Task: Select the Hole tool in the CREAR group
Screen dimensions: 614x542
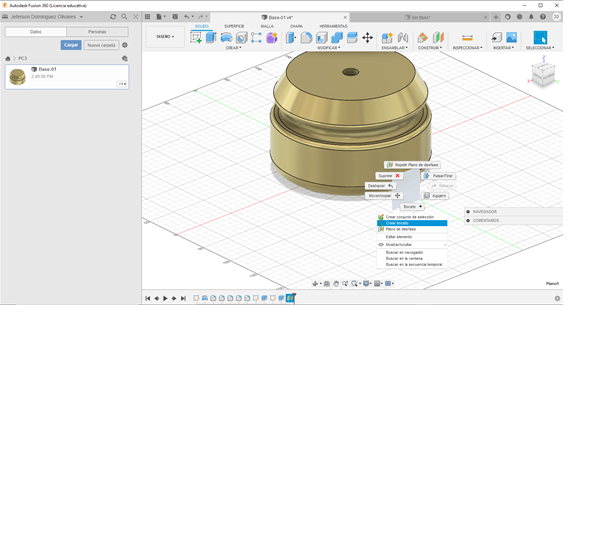Action: [242, 38]
